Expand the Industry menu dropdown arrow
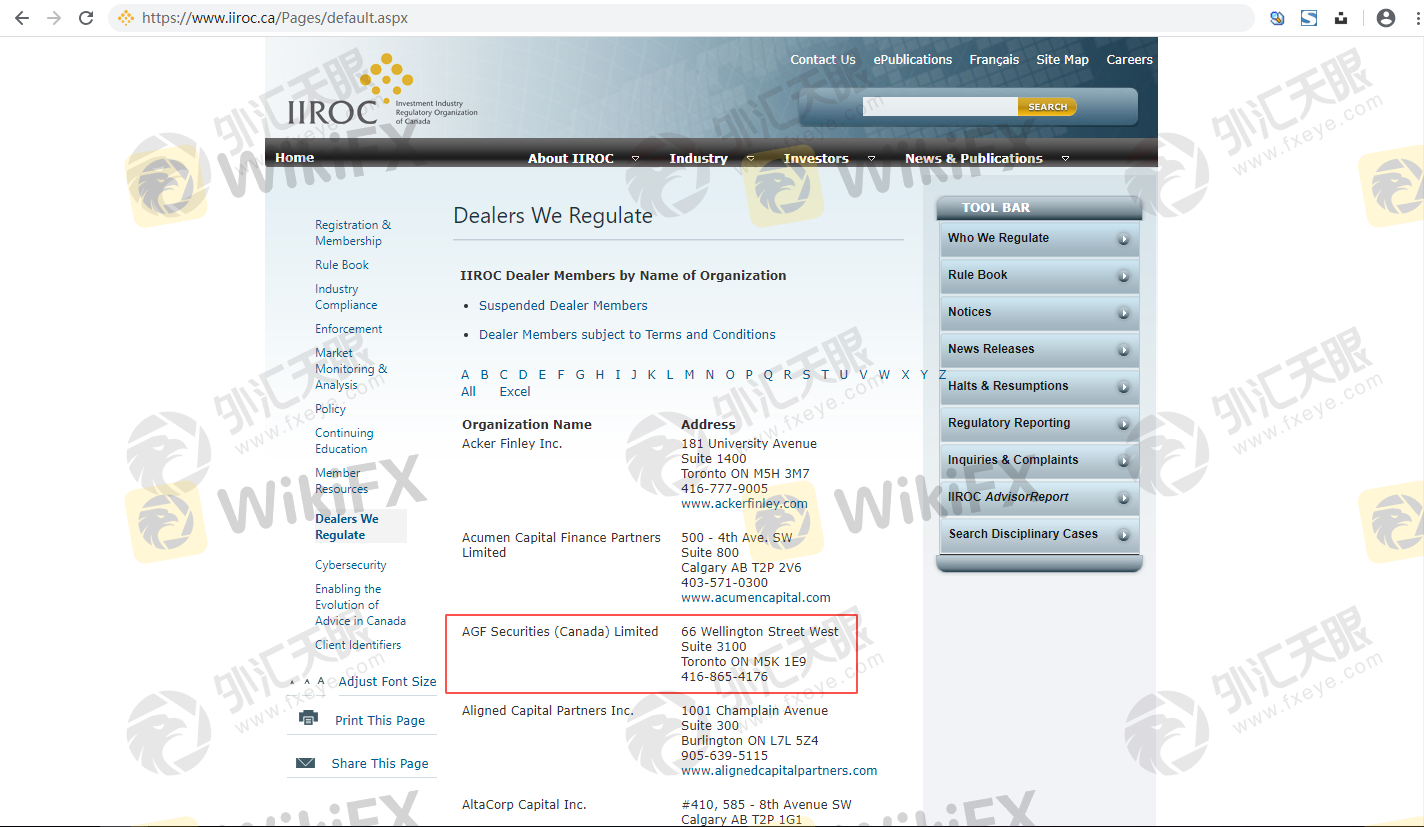1424x827 pixels. [x=750, y=159]
